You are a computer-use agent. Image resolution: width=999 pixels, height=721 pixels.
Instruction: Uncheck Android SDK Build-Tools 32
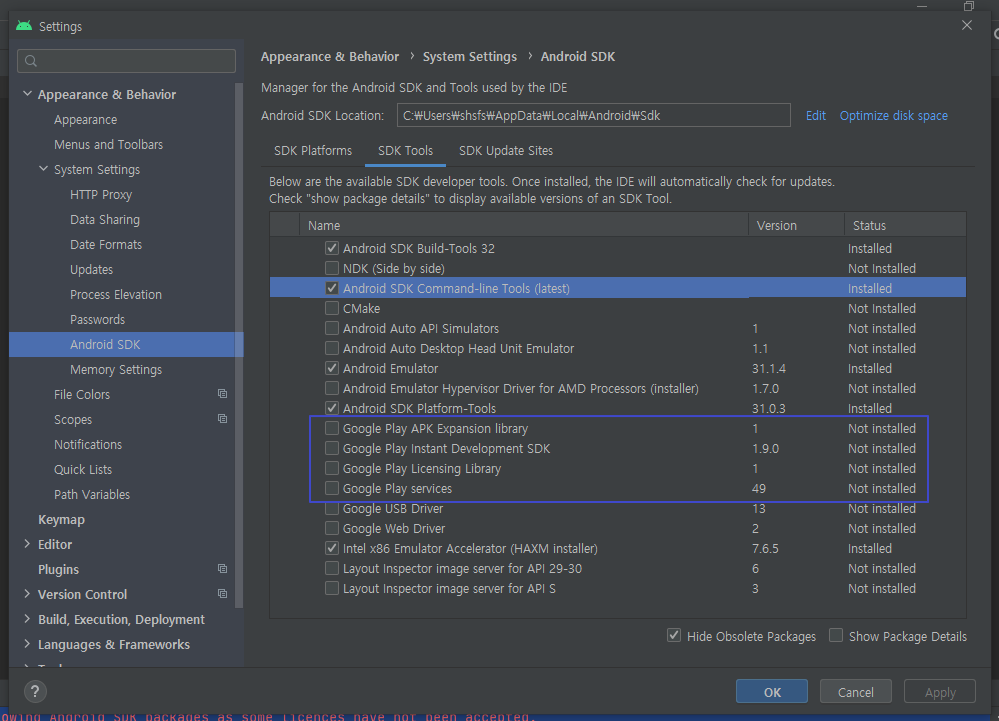point(331,248)
